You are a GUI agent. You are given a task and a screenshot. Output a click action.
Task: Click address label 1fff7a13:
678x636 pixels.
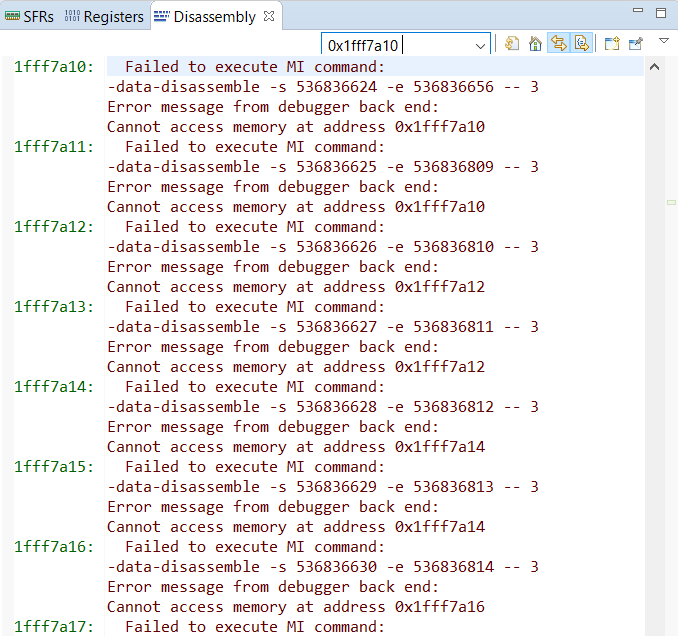click(54, 307)
